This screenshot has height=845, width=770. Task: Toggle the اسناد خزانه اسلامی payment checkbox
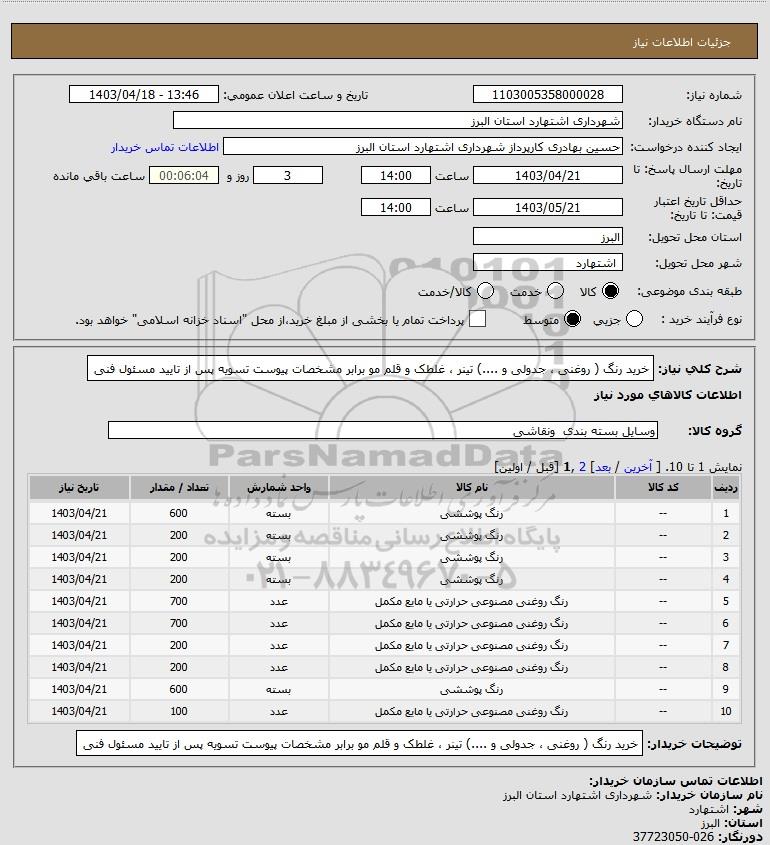pyautogui.click(x=477, y=319)
